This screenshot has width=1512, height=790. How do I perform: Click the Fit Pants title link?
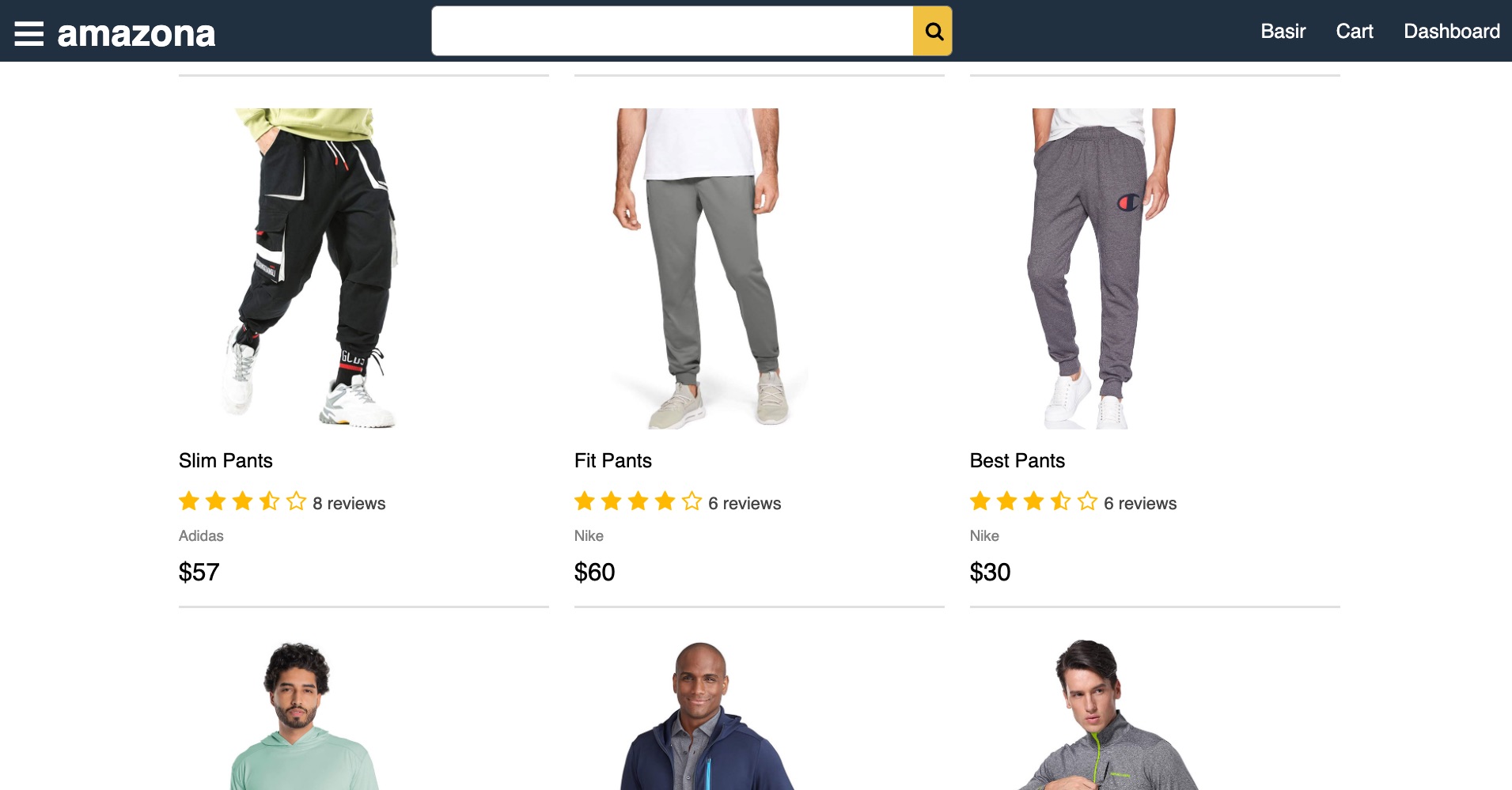tap(613, 460)
